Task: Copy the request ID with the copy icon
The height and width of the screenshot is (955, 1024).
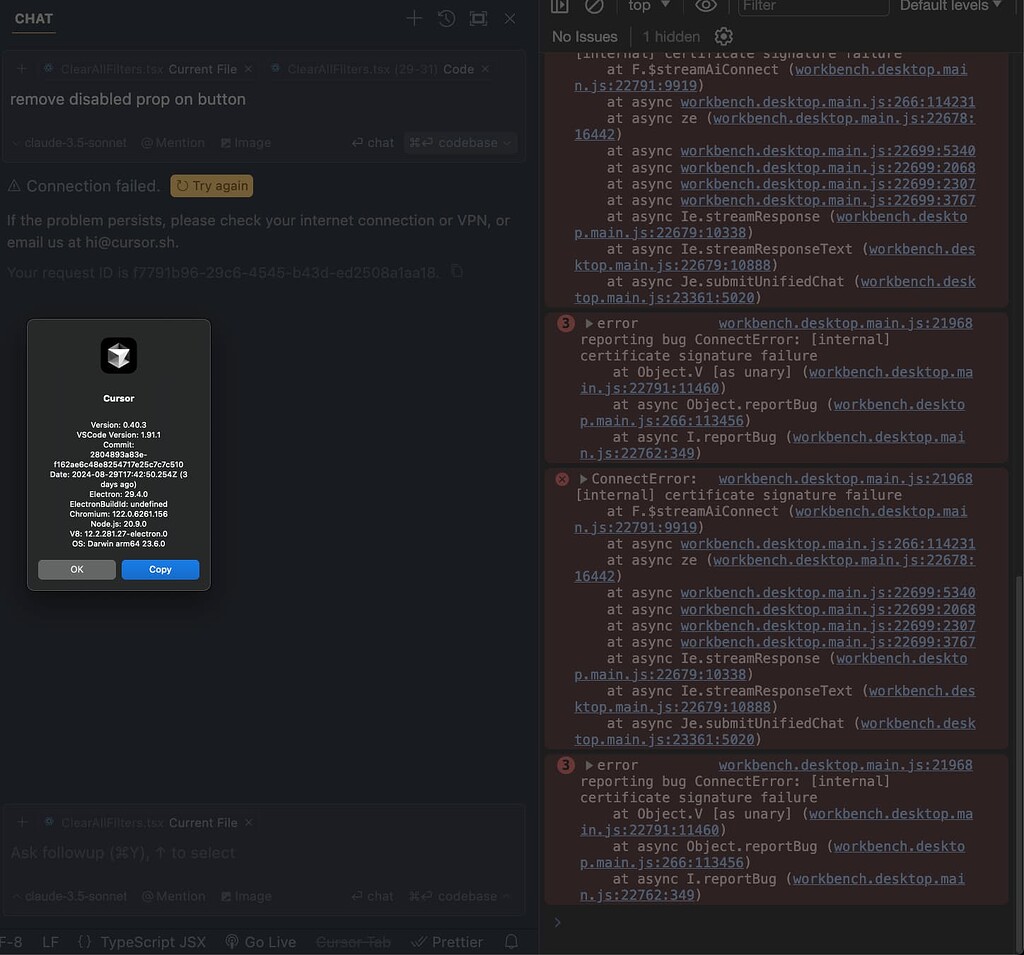Action: tap(457, 271)
